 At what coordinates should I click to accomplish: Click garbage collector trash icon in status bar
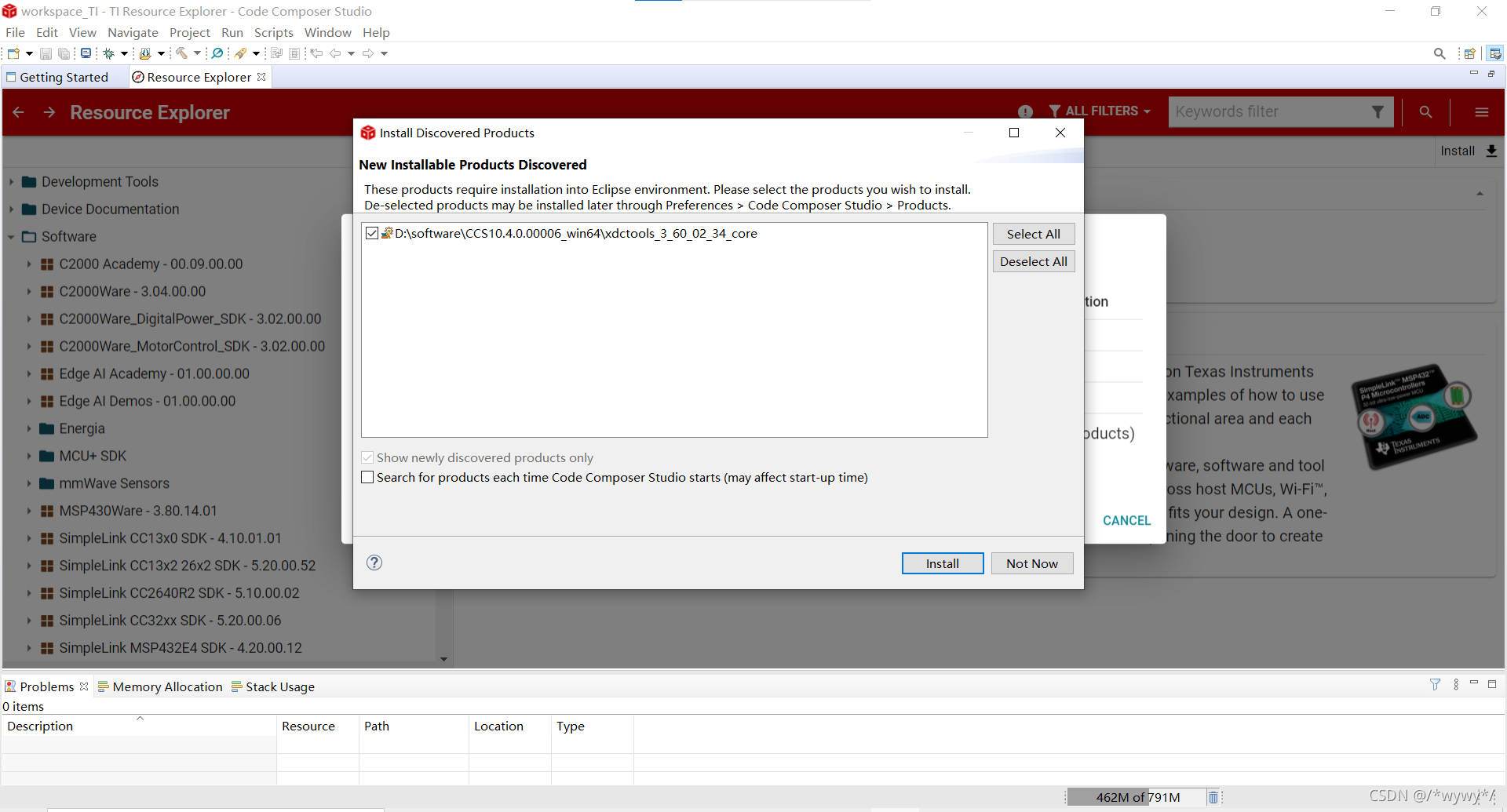coord(1213,797)
